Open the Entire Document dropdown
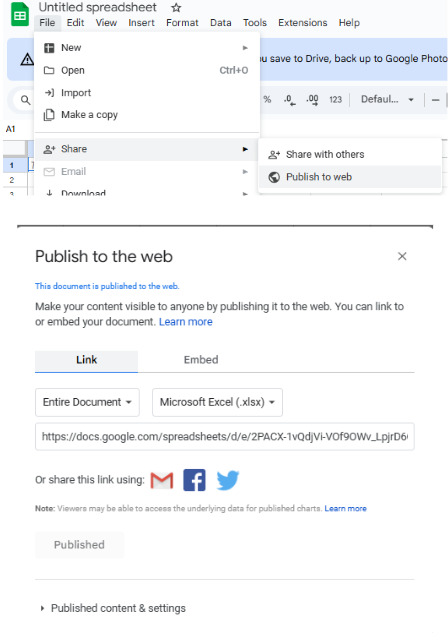Screen dimensions: 448x635 [x=87, y=402]
